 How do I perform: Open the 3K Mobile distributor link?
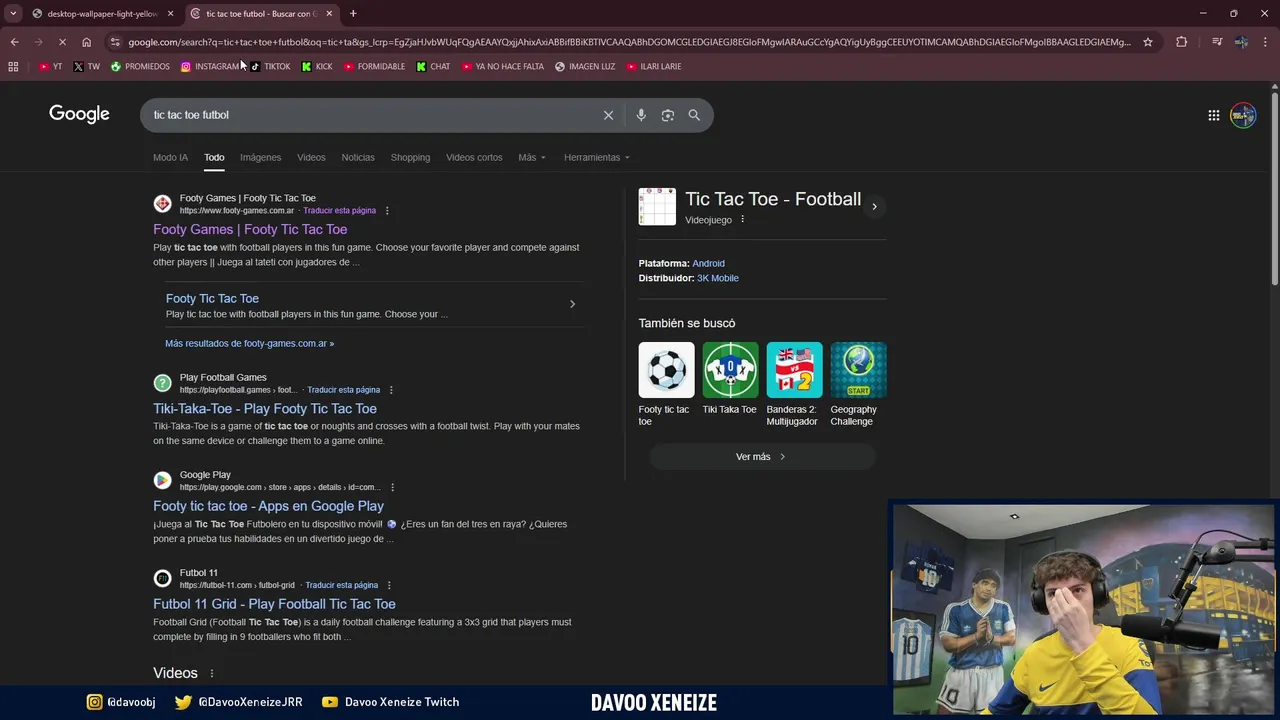(x=718, y=278)
